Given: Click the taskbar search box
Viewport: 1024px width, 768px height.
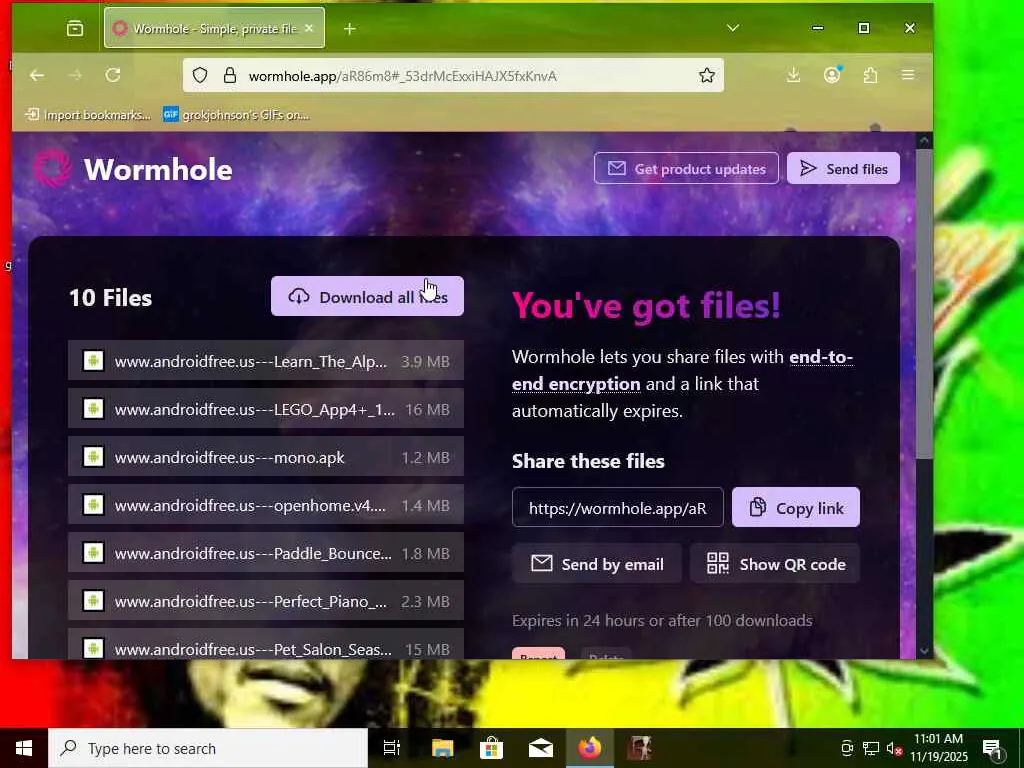Looking at the screenshot, I should click(208, 748).
